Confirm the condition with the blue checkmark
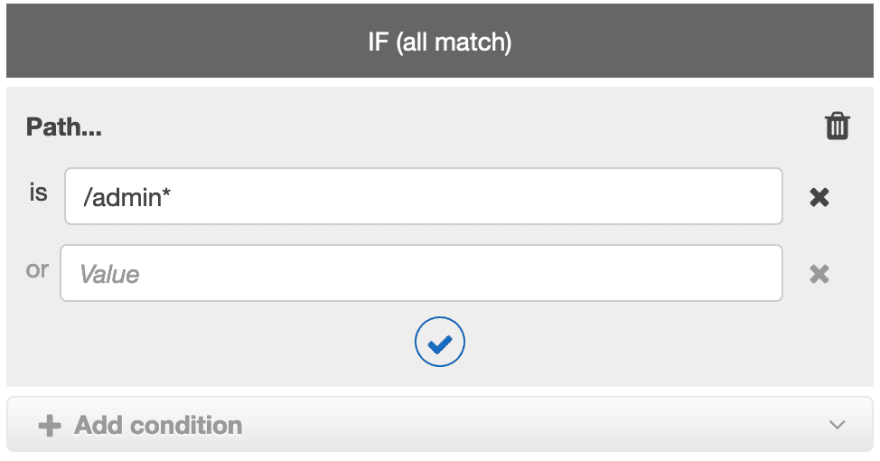The width and height of the screenshot is (880, 461). [x=439, y=342]
